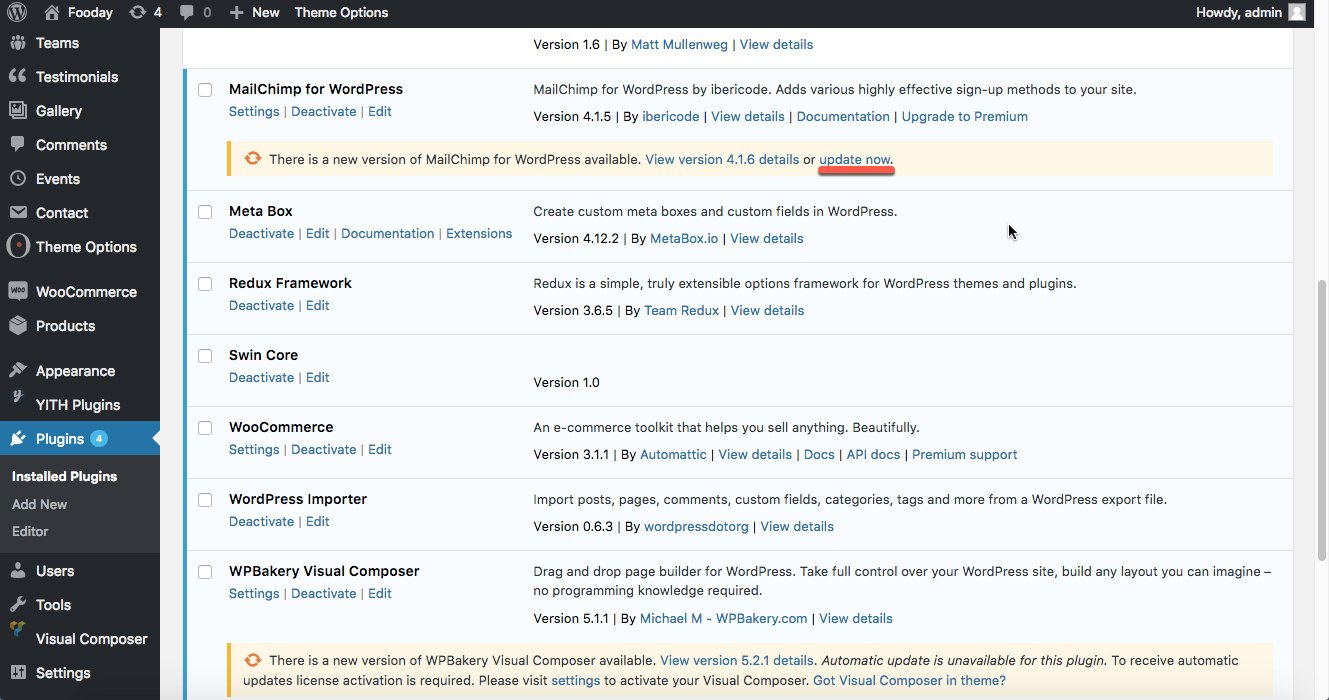The height and width of the screenshot is (700, 1329).
Task: Open Users via its person icon
Action: (18, 571)
